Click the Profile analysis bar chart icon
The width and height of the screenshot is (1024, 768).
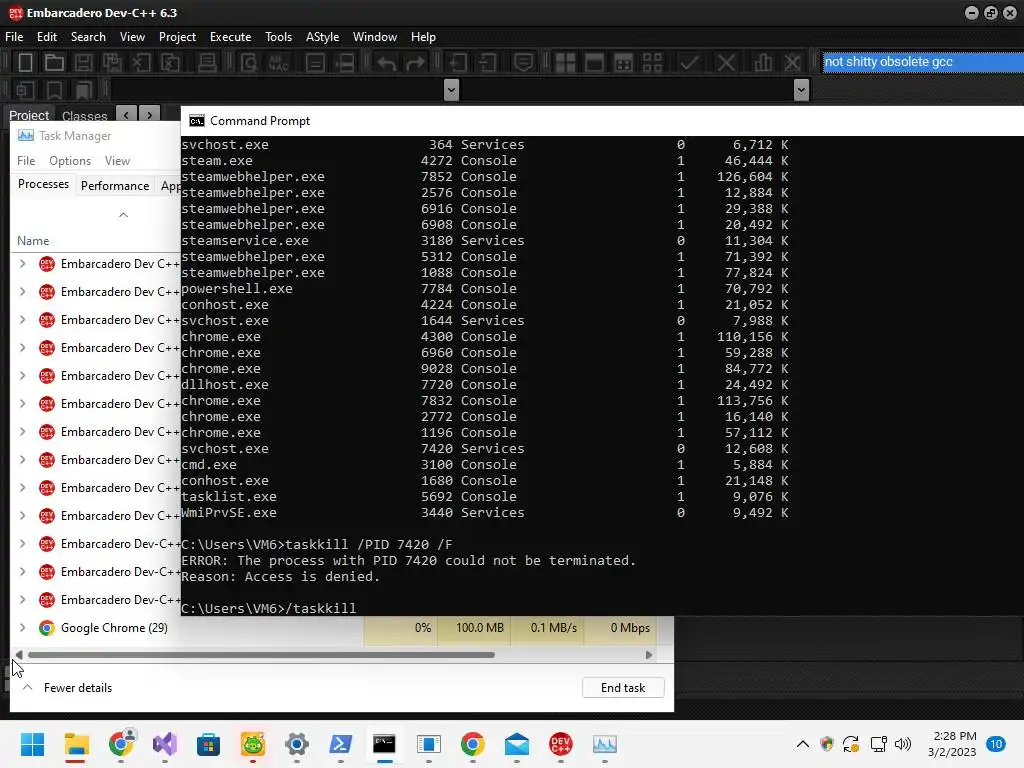(763, 63)
